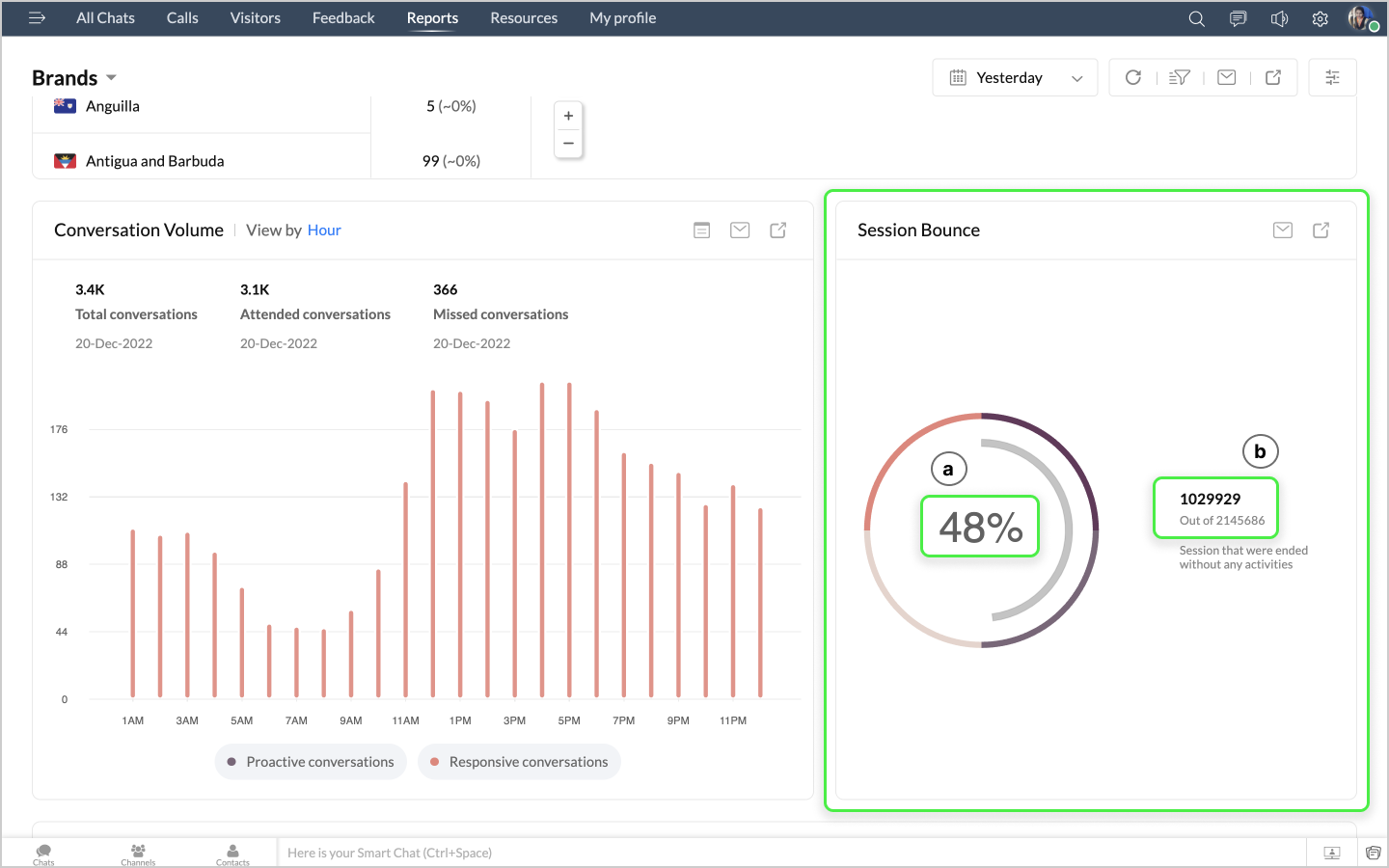Change view by Hour link

324,230
